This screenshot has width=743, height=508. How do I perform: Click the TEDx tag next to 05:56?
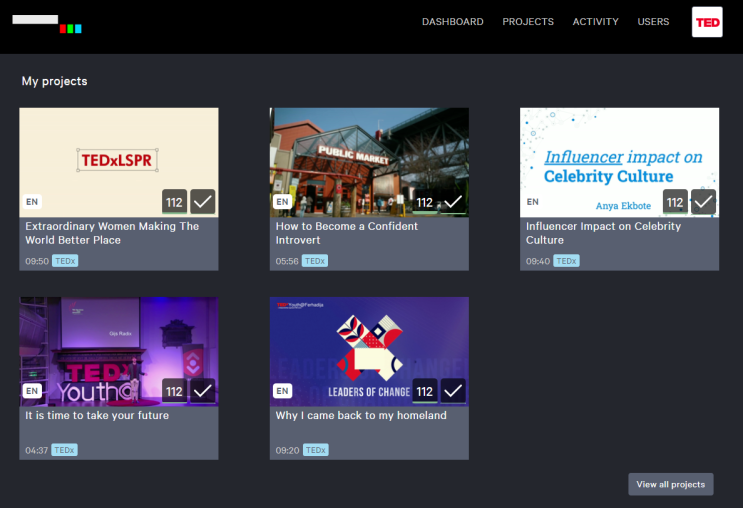(315, 261)
